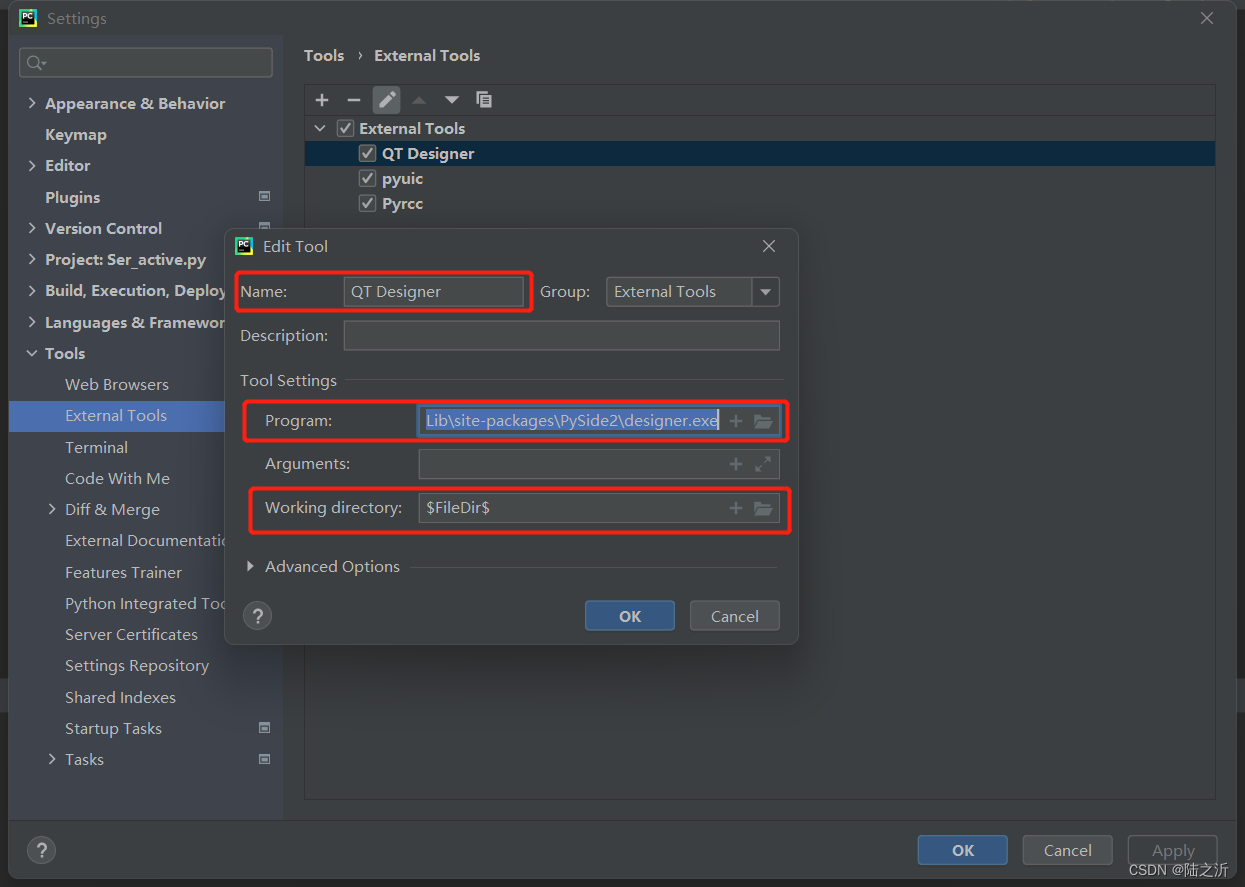The image size is (1245, 887).
Task: Click Apply in the Settings window
Action: coord(1173,850)
